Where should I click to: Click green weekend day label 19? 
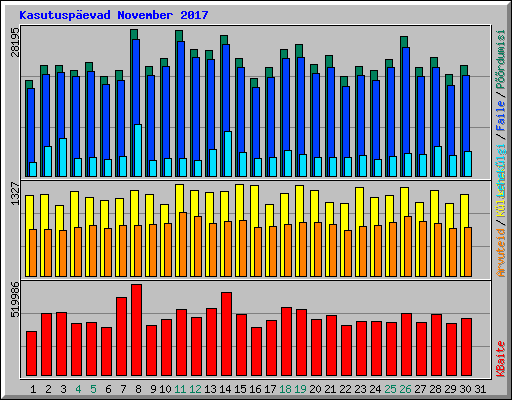coord(300,389)
